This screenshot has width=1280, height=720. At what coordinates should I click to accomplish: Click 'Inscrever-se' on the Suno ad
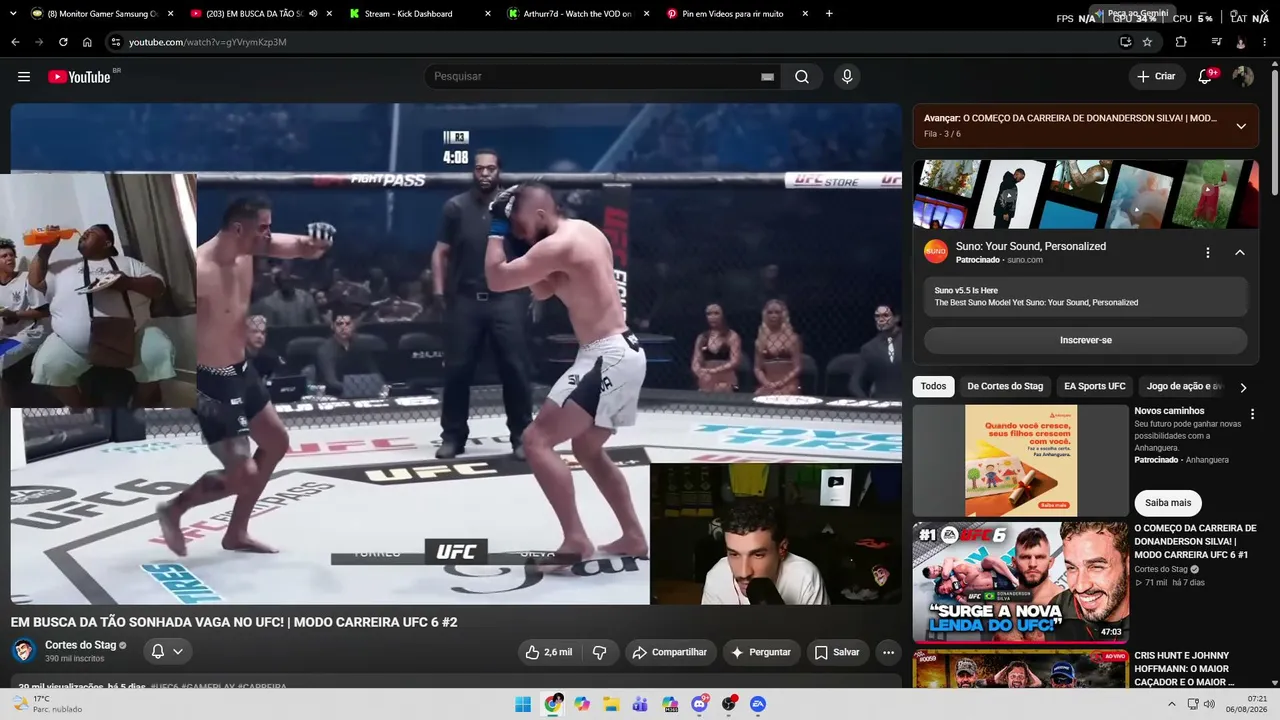pos(1085,340)
